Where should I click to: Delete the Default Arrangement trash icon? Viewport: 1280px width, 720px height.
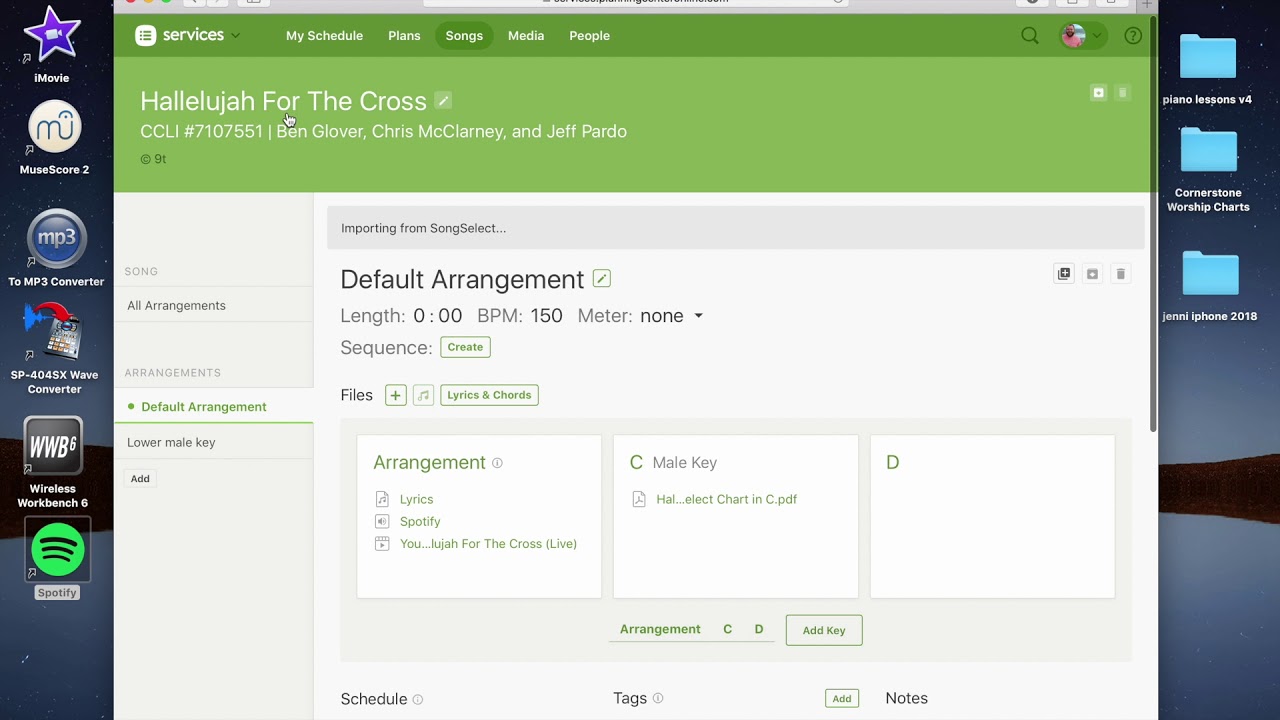[x=1120, y=274]
